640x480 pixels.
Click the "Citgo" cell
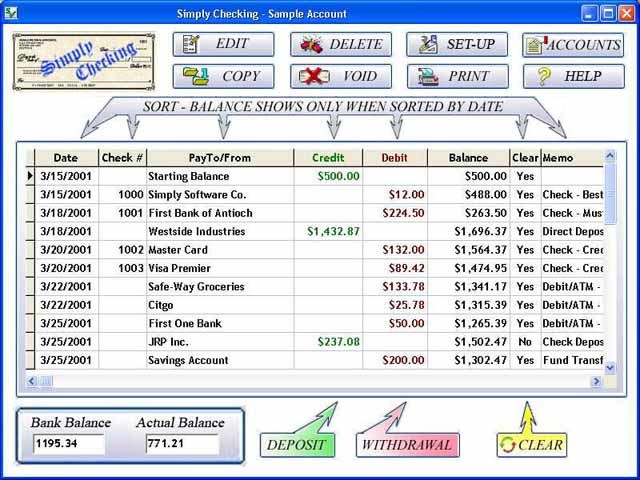(x=220, y=305)
